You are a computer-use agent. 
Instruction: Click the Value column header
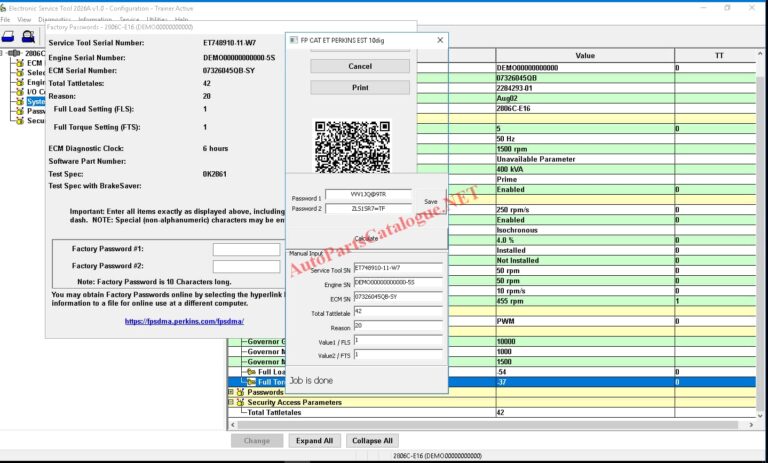(x=585, y=56)
